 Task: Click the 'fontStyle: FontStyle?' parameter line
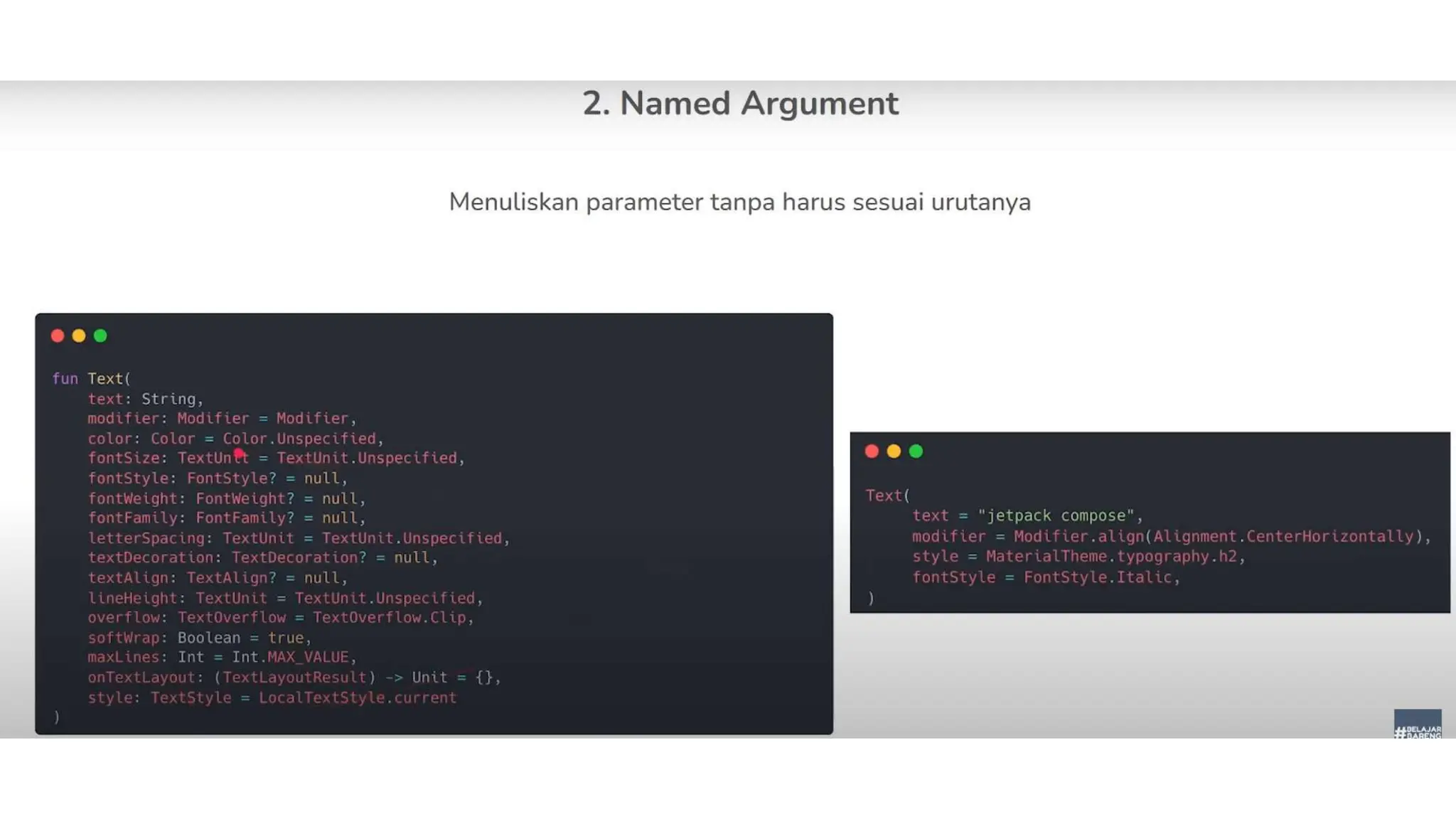pyautogui.click(x=217, y=478)
